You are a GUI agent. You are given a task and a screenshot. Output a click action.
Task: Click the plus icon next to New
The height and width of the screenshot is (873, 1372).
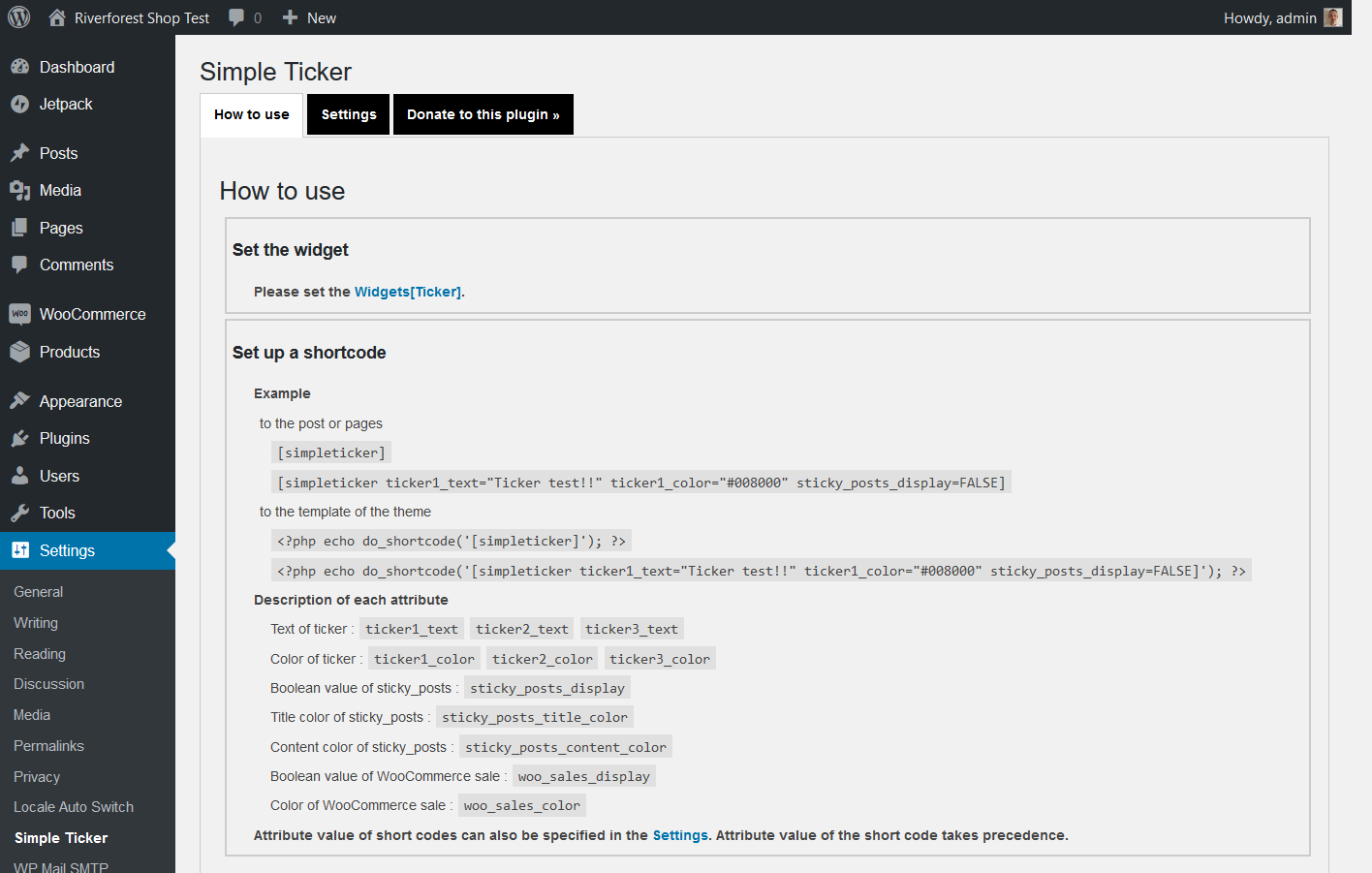[x=290, y=17]
